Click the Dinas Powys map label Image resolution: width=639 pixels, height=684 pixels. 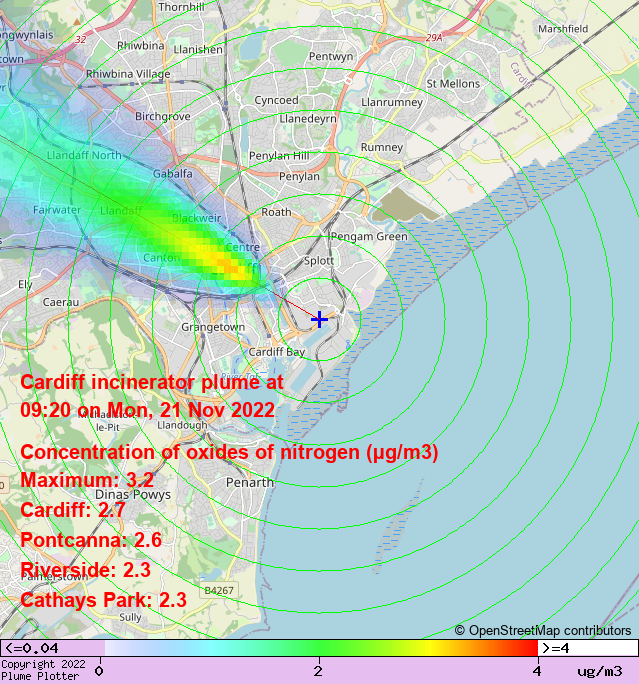point(133,495)
